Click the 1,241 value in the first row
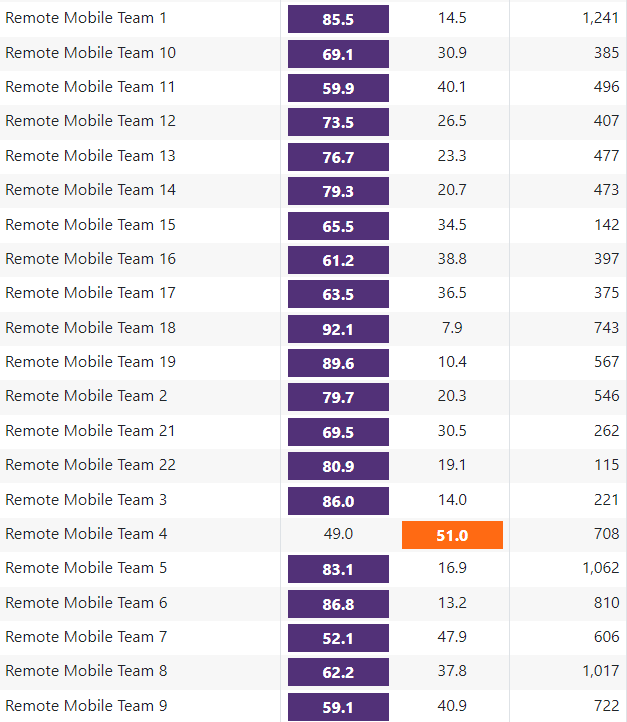Image resolution: width=627 pixels, height=722 pixels. 600,18
